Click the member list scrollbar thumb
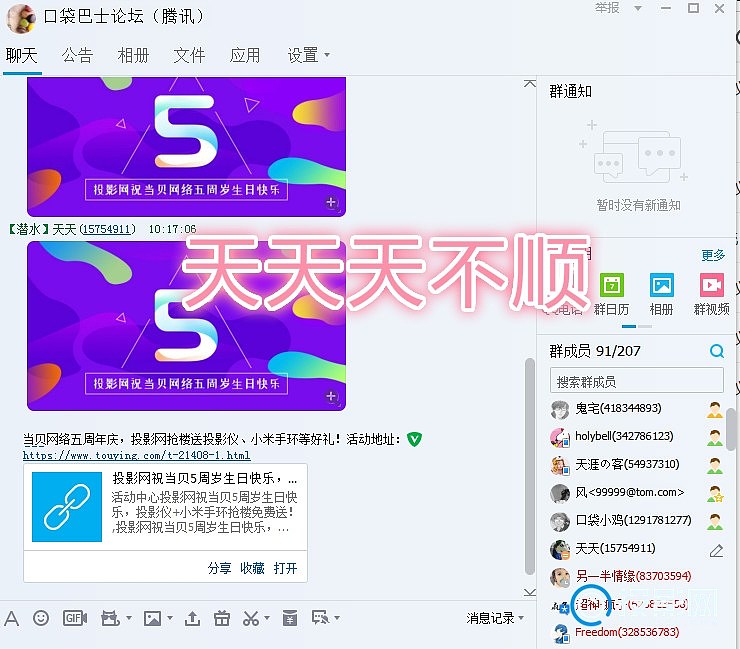Screen dimensions: 740x649 731,430
